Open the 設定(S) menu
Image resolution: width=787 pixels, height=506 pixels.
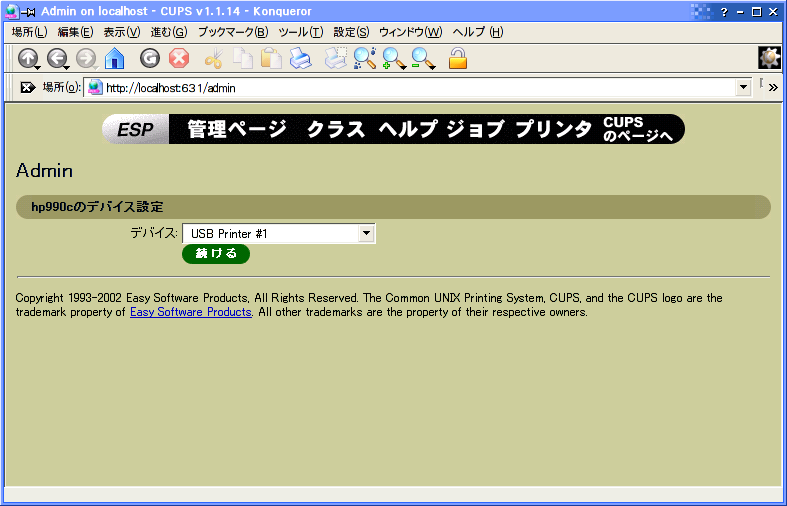[350, 32]
